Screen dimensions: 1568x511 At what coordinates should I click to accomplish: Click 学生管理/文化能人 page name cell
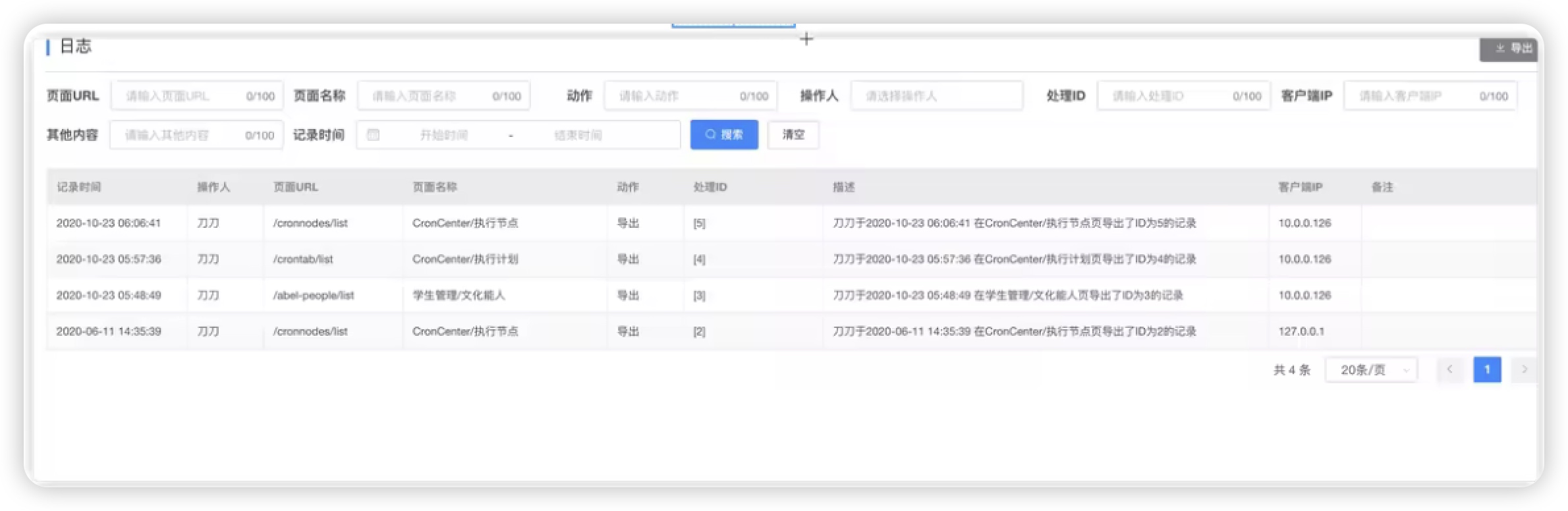[x=459, y=296]
